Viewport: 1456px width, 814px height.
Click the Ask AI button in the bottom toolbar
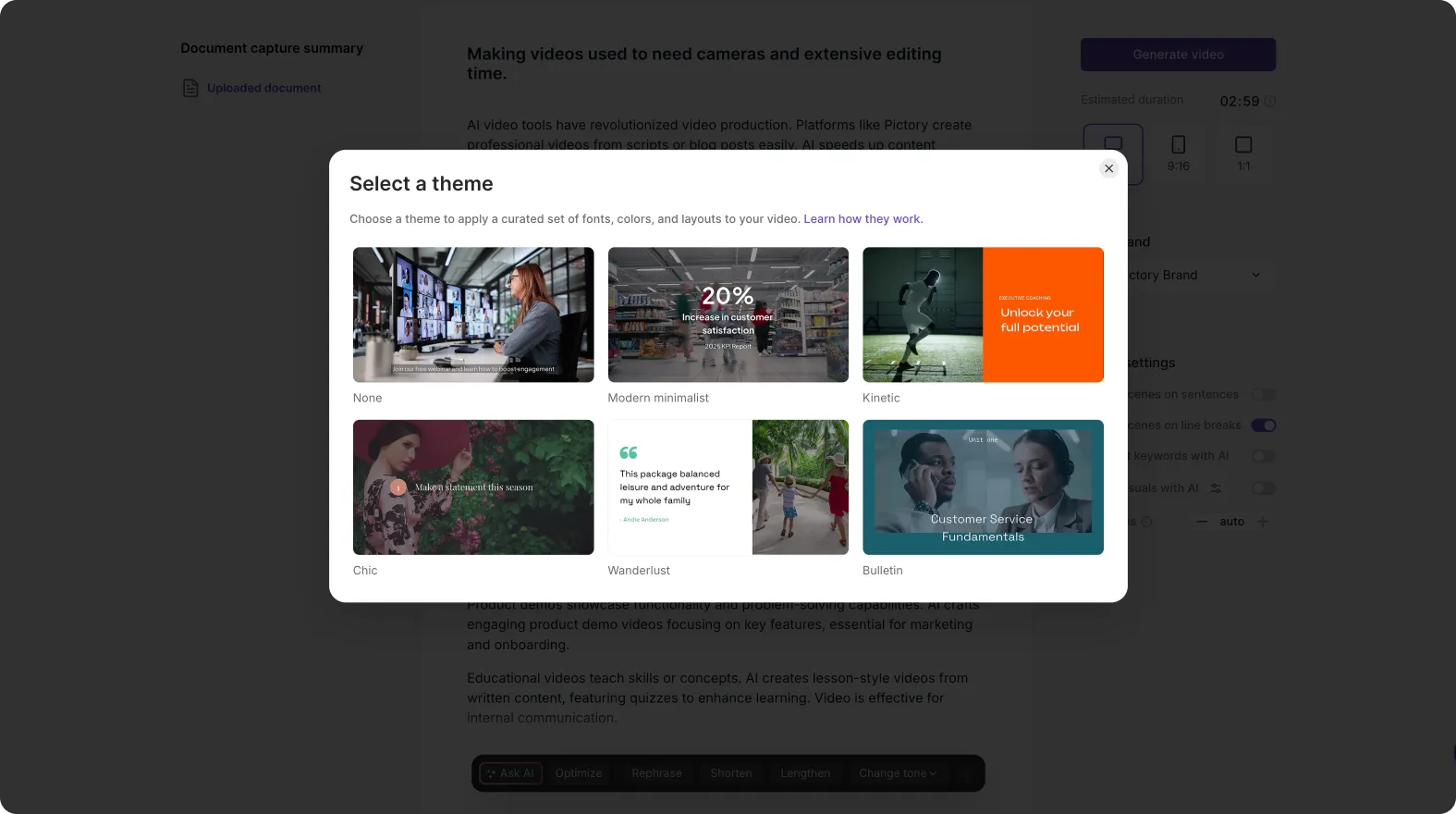tap(510, 773)
